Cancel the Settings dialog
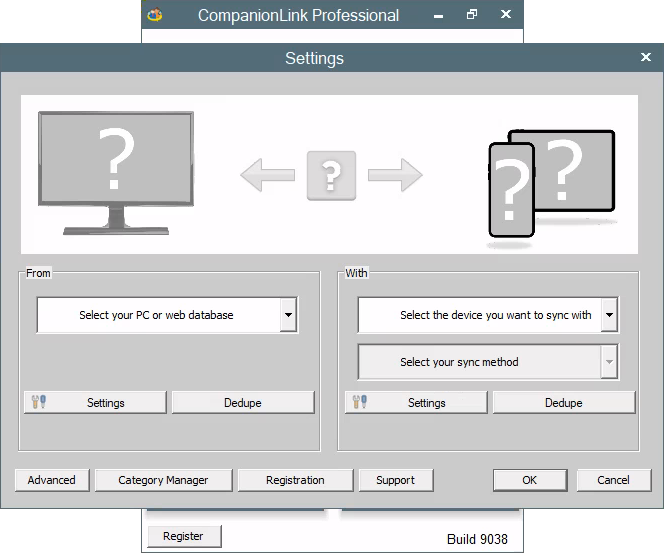 pyautogui.click(x=614, y=480)
